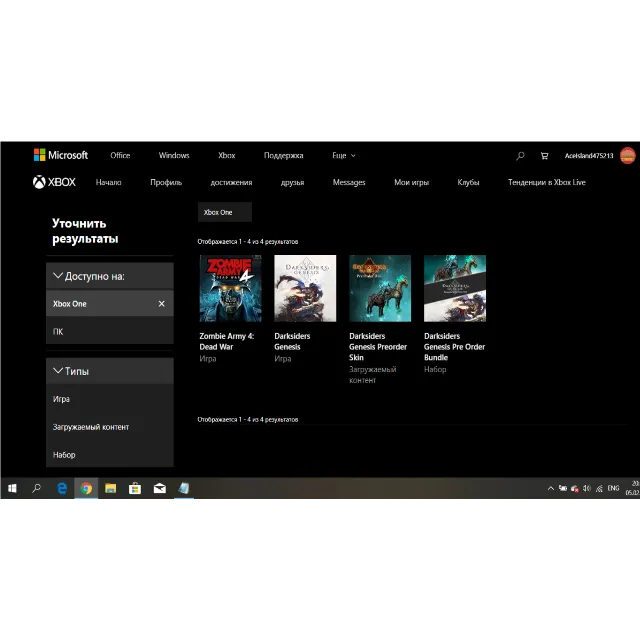
Task: Click the Darksiders Genesis Preorder Skin title
Action: [378, 347]
